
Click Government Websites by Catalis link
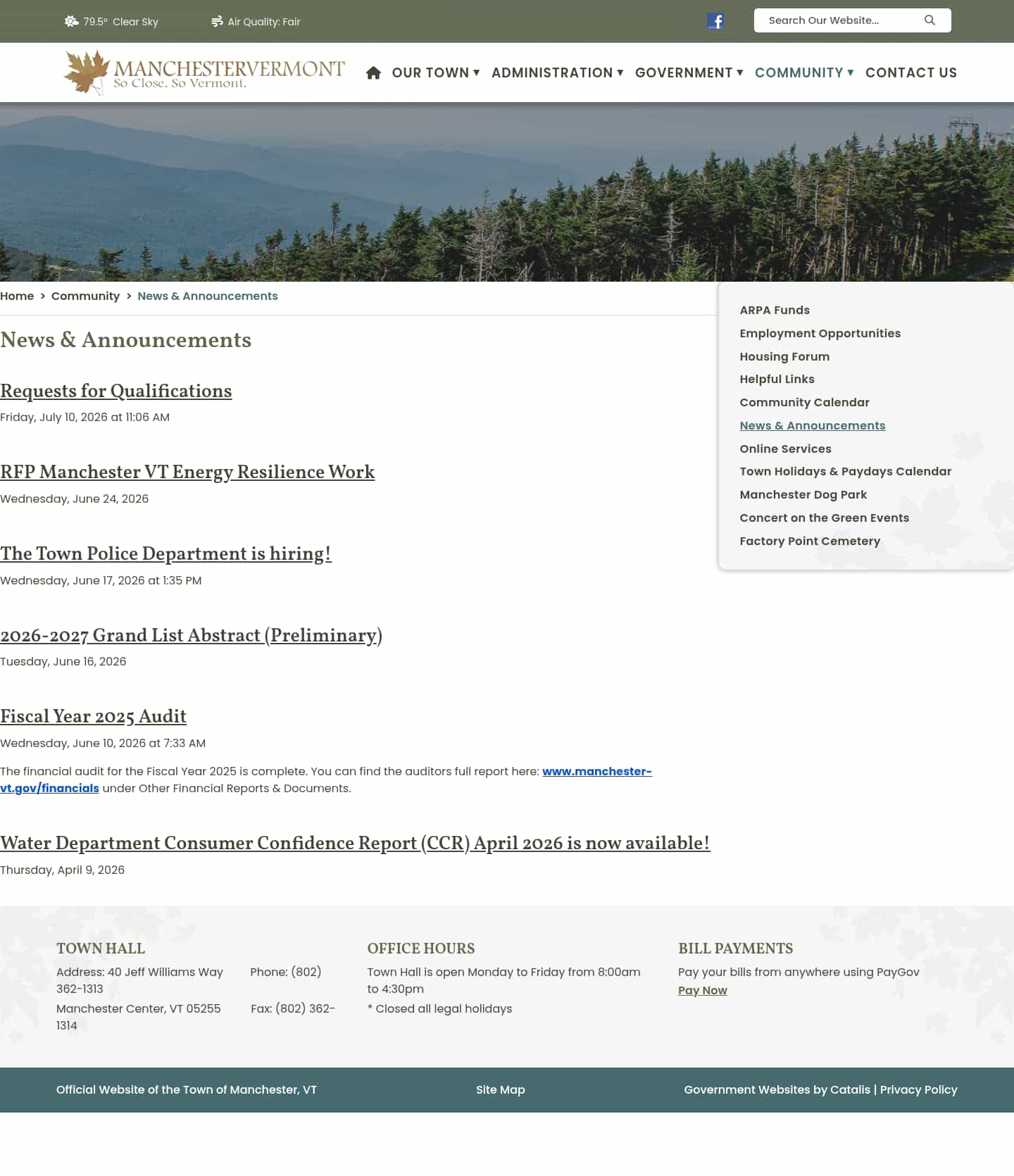click(x=777, y=1089)
